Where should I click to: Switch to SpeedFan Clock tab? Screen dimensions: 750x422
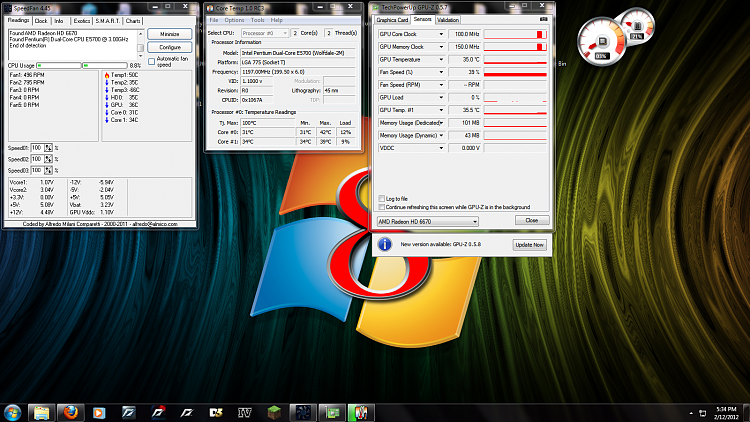pos(41,21)
